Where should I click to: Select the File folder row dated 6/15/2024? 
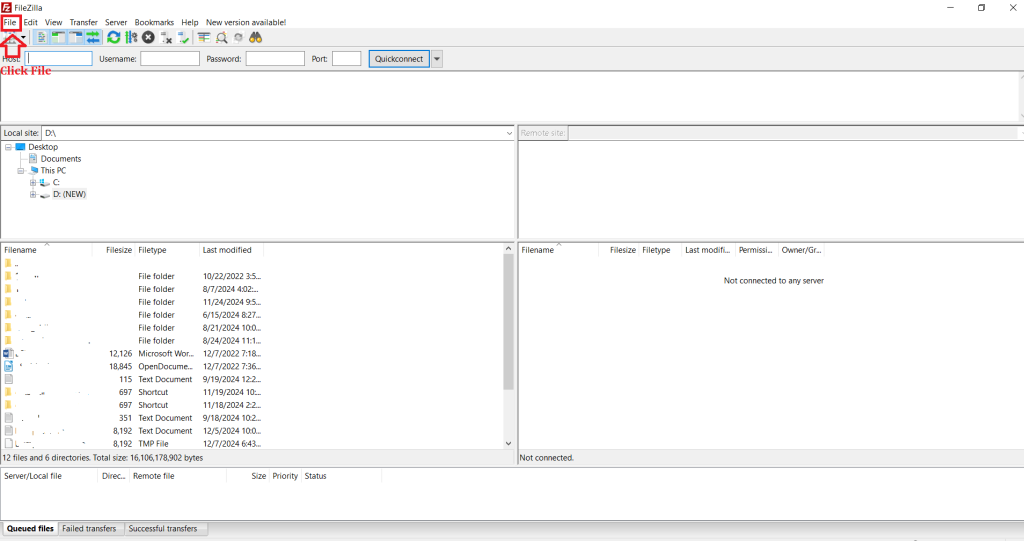(133, 315)
